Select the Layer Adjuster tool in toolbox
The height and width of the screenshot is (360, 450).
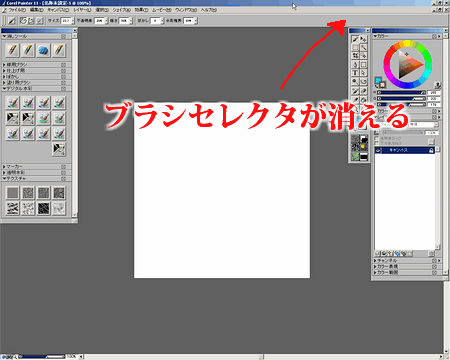click(364, 40)
